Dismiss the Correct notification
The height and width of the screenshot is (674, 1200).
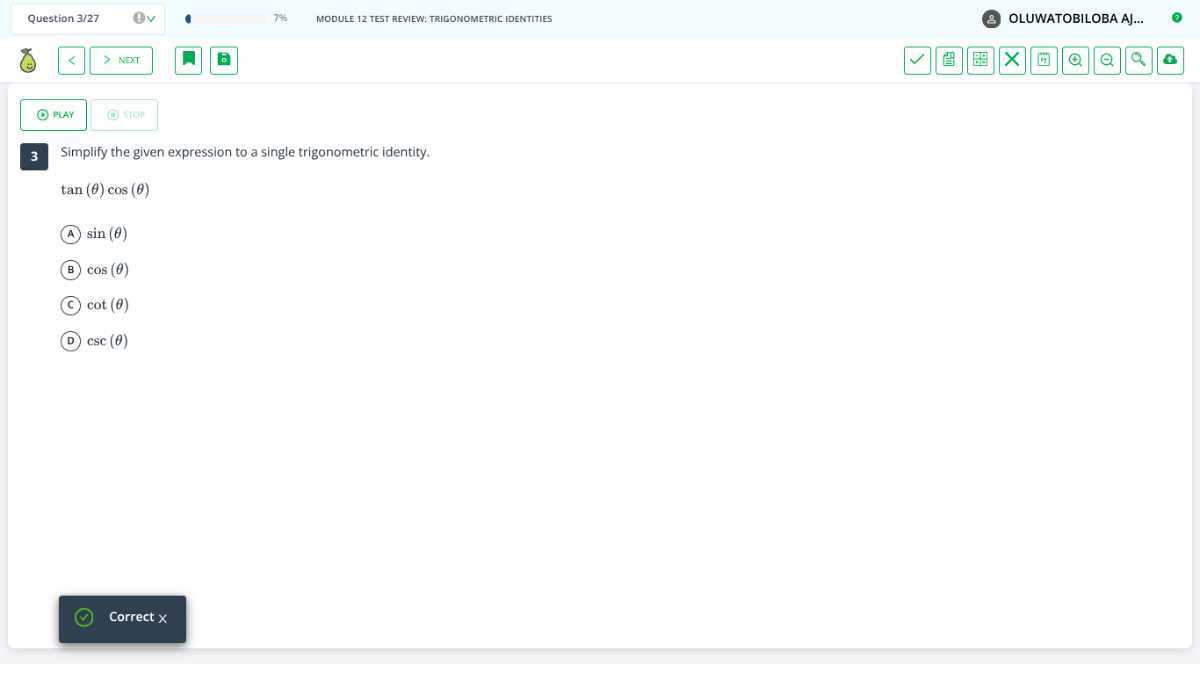pos(163,619)
